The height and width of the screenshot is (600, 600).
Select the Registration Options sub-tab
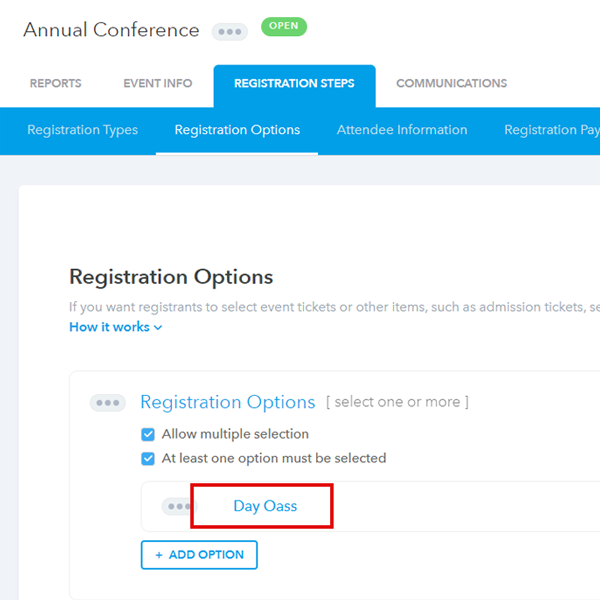237,130
